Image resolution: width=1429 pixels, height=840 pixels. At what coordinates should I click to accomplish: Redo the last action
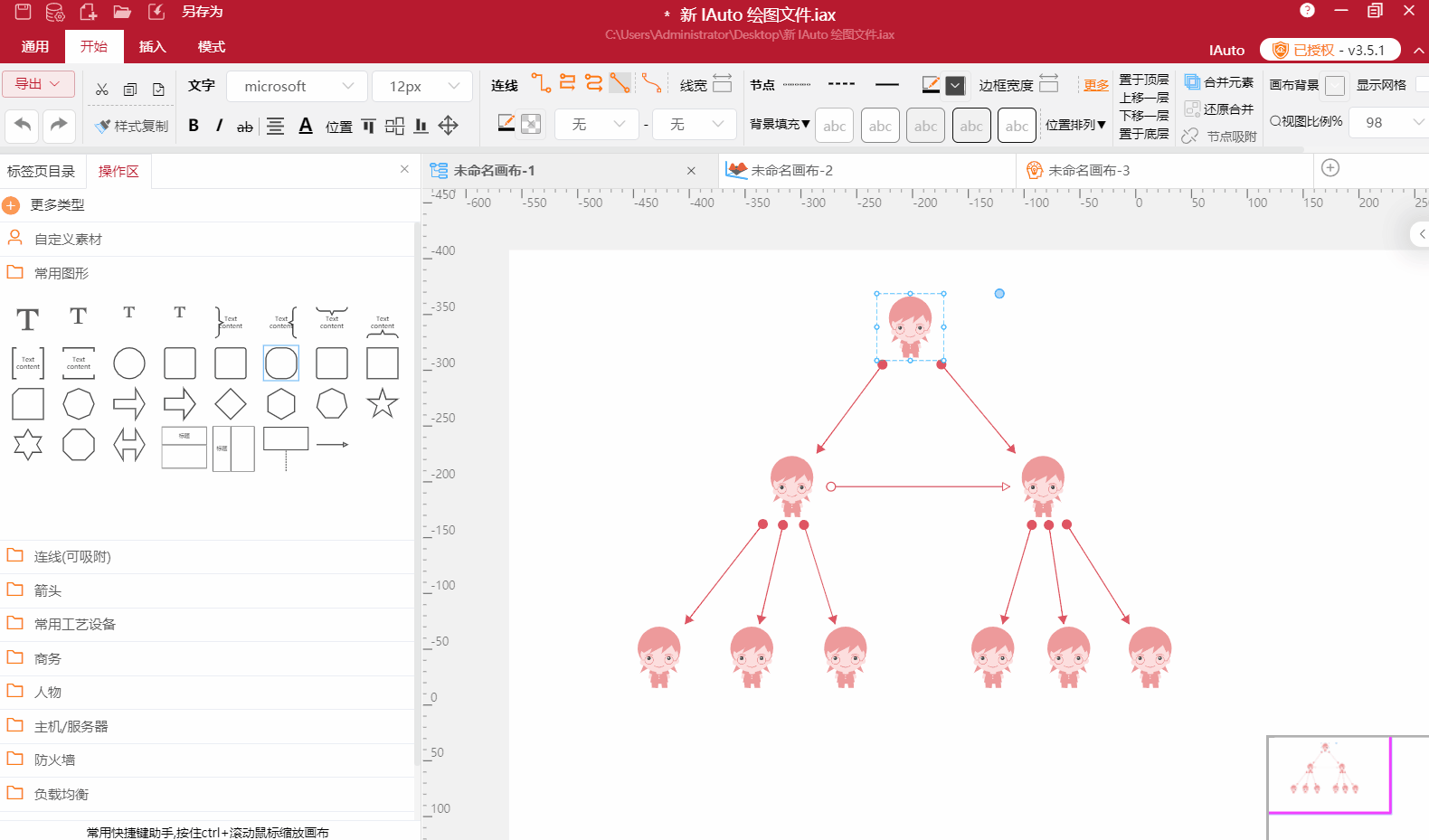pyautogui.click(x=59, y=125)
